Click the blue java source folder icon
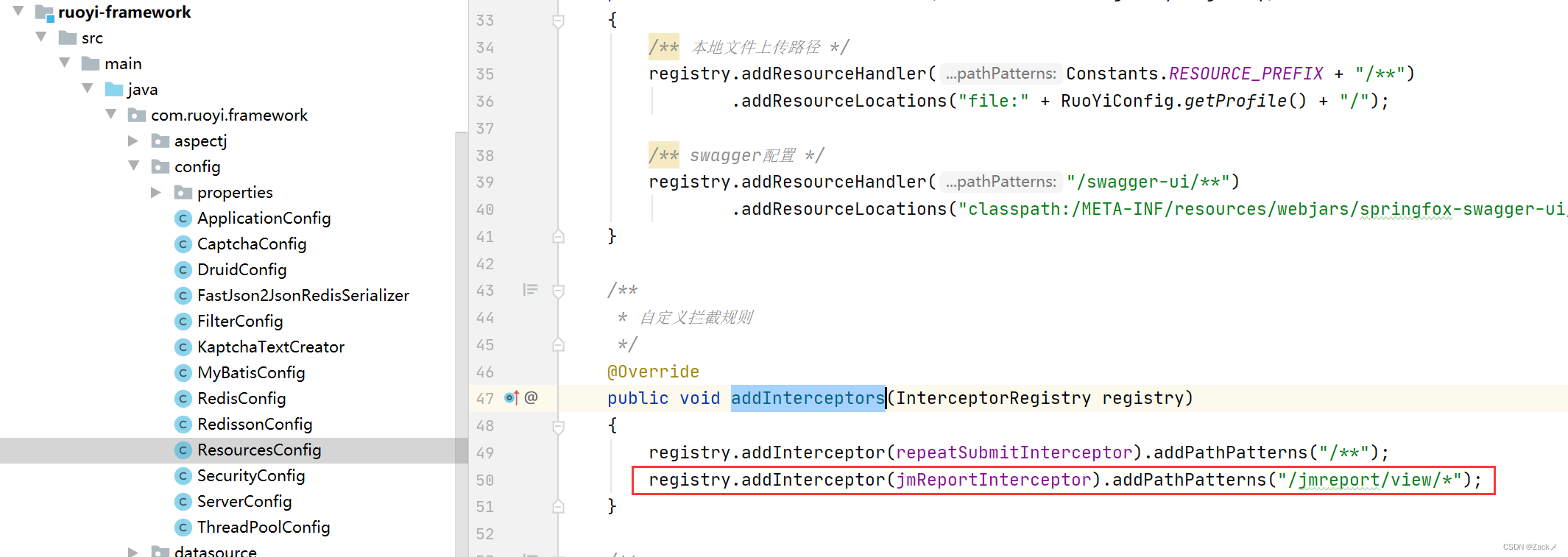The image size is (1568, 557). 114,89
